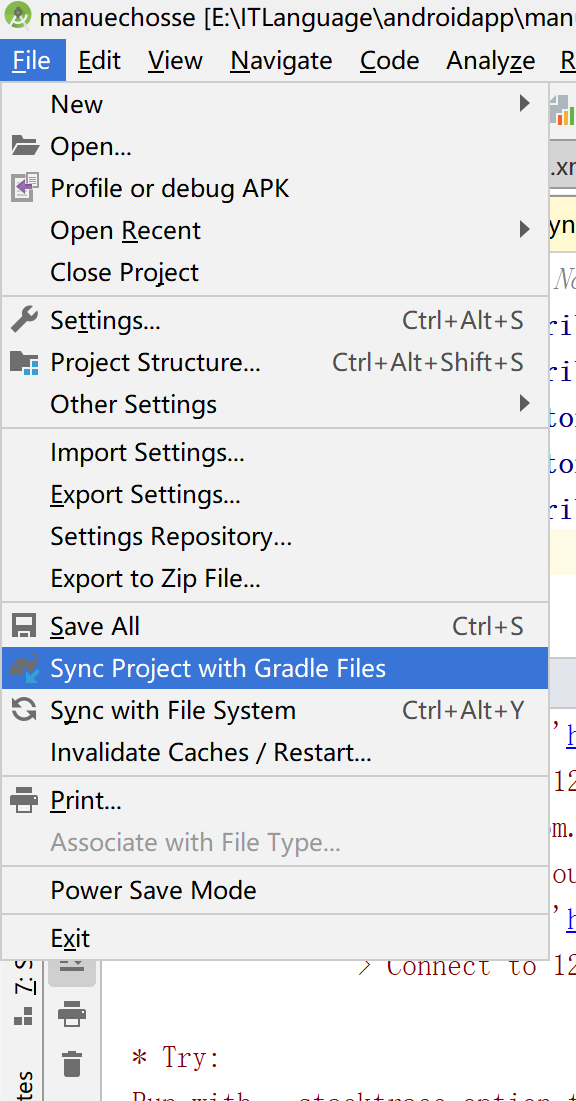This screenshot has height=1101, width=576.
Task: Click the folder icon beside Open
Action: (23, 146)
